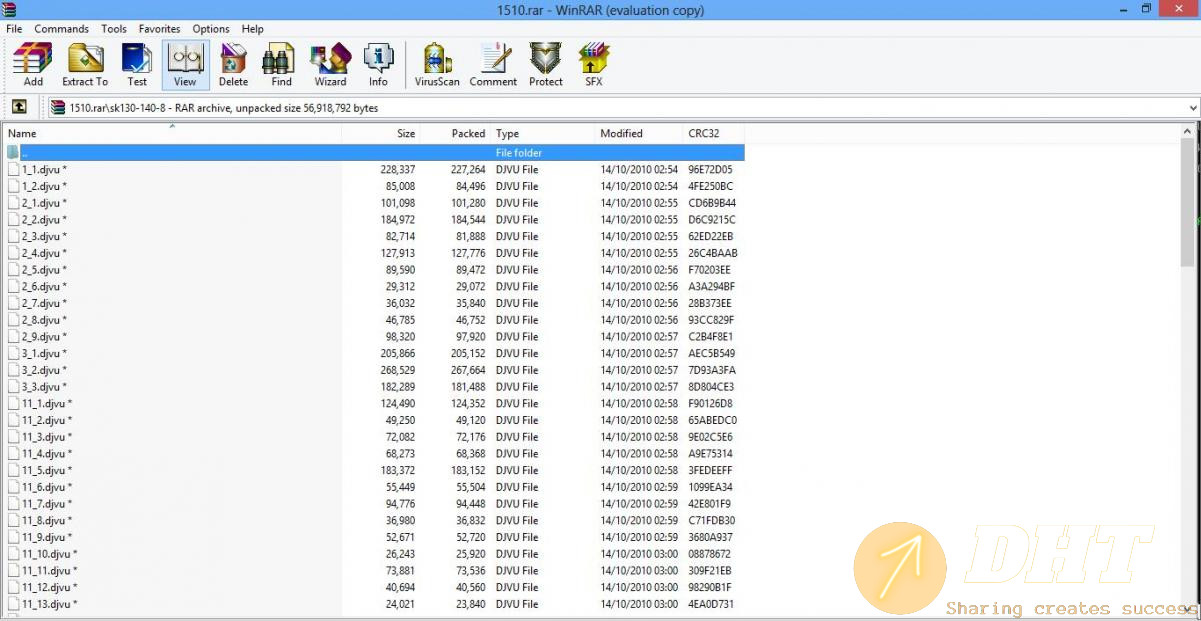Select file 3_3.djvu
1201x621 pixels.
pos(44,387)
